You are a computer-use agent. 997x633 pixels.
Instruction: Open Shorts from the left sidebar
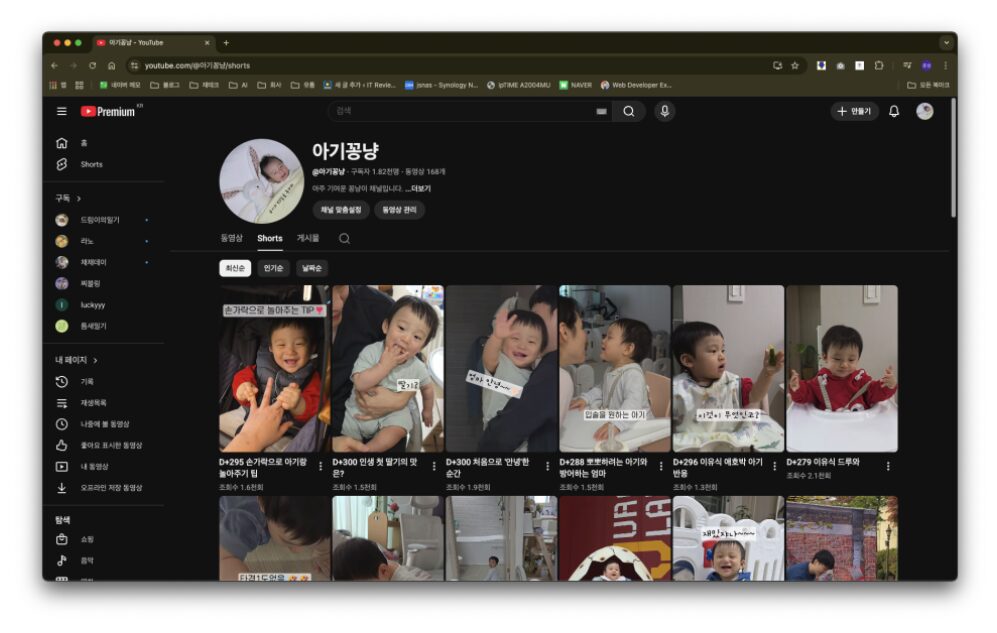click(91, 164)
